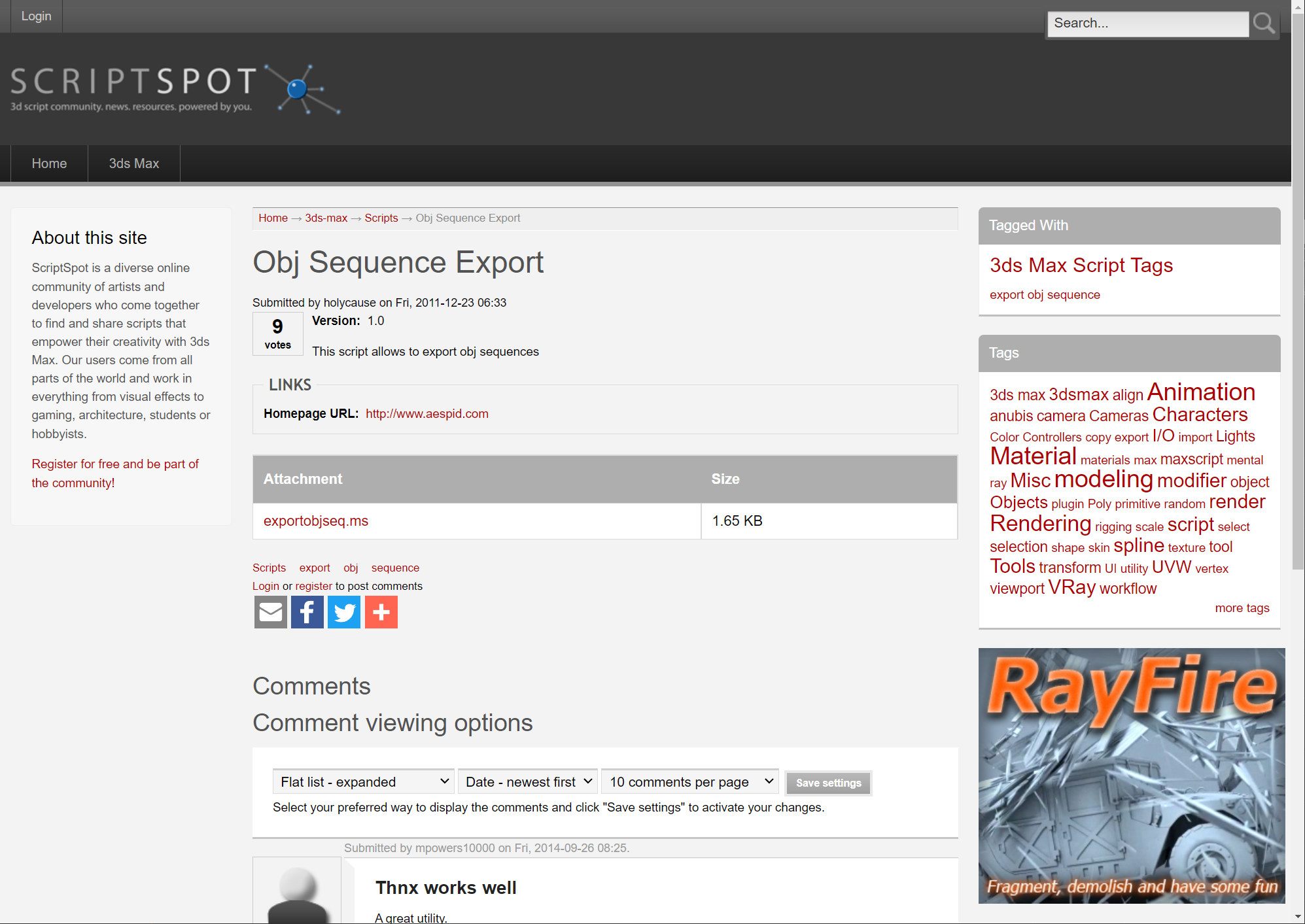This screenshot has height=924, width=1305.
Task: Click the Login link at top
Action: coord(36,16)
